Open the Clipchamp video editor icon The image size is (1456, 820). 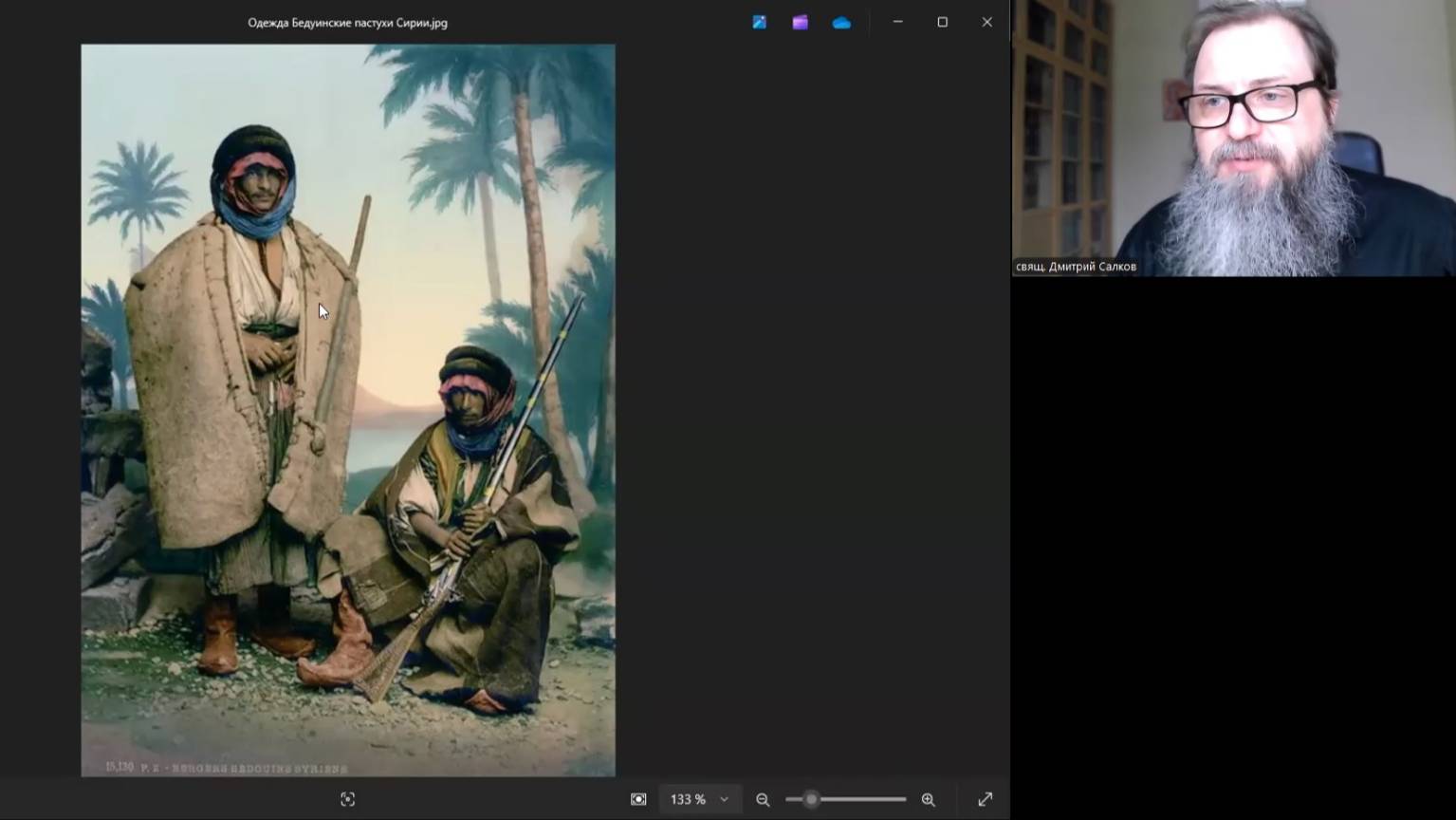coord(801,22)
